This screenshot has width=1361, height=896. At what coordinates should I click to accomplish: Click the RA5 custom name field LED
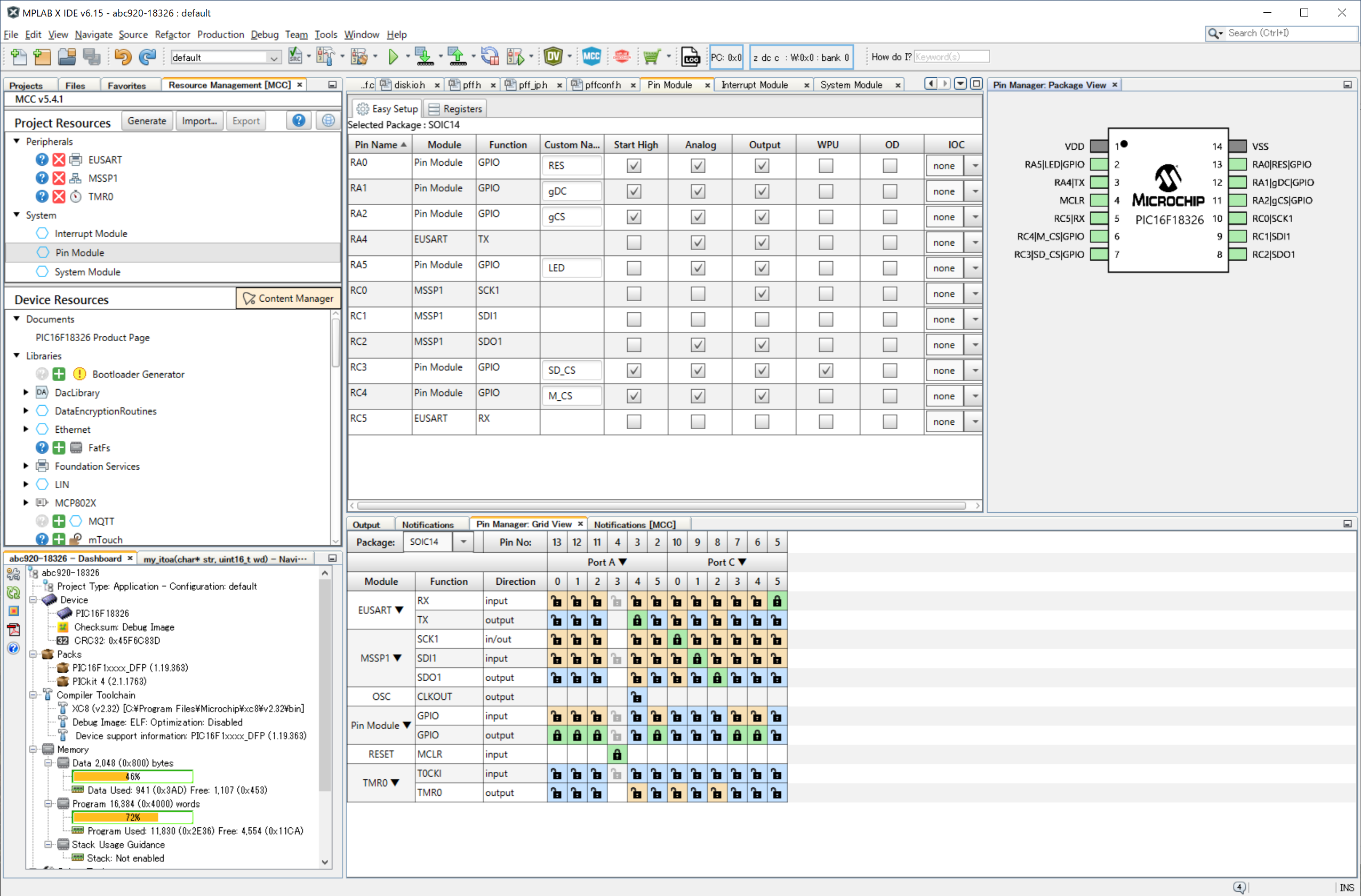[x=571, y=268]
